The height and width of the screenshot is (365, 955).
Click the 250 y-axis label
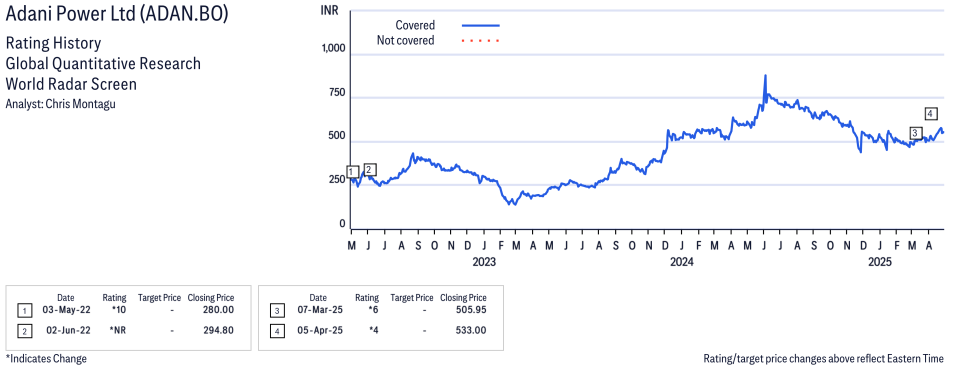(x=337, y=180)
